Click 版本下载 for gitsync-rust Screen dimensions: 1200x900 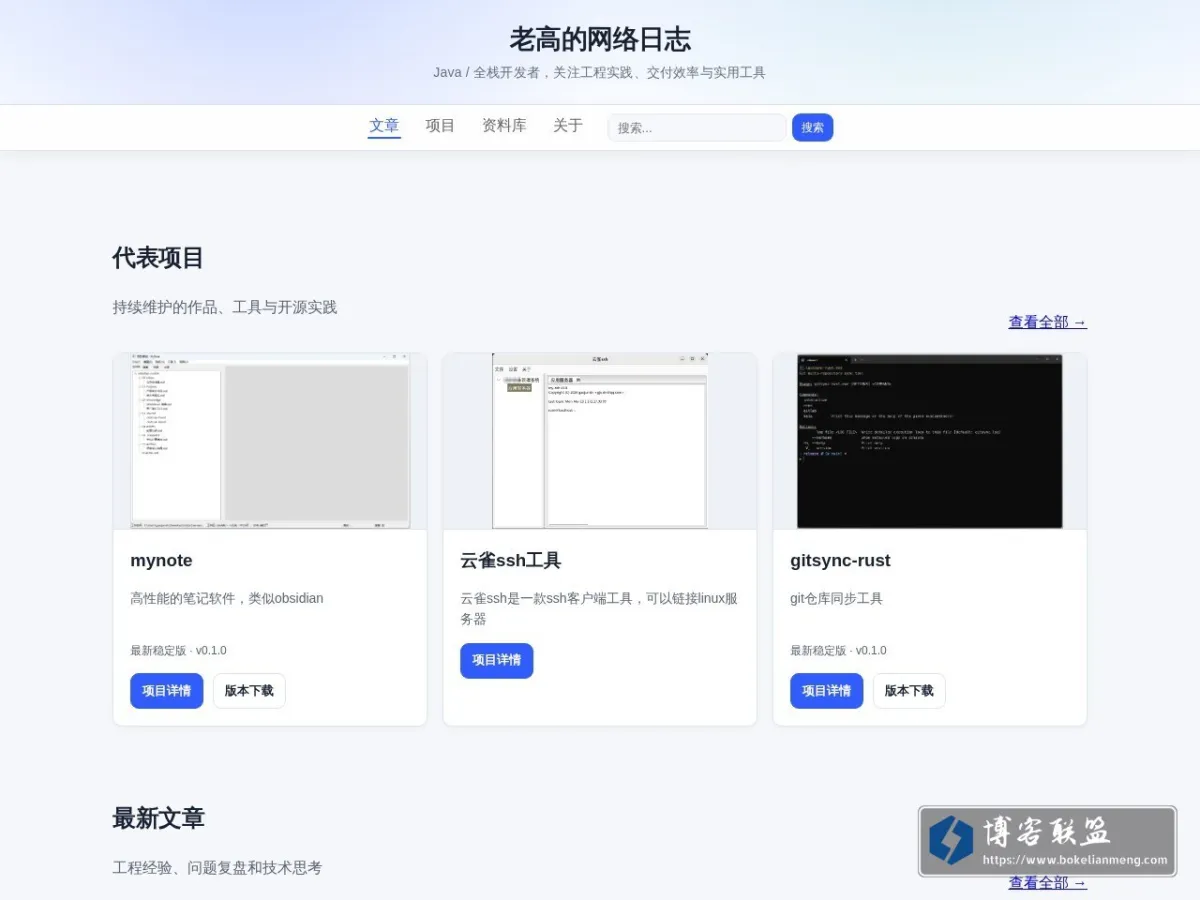pyautogui.click(x=909, y=691)
